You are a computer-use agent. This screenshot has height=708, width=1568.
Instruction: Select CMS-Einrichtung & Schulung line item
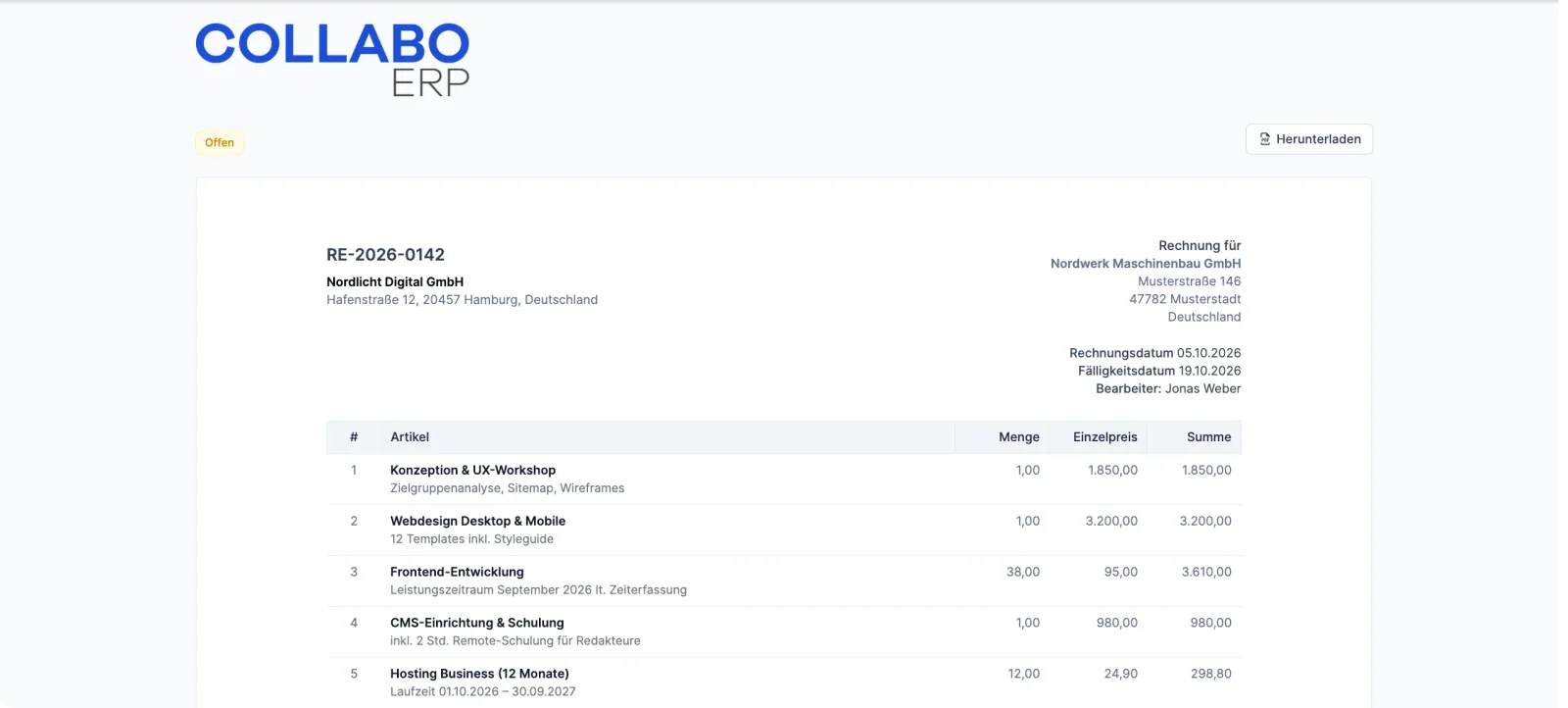pos(477,624)
